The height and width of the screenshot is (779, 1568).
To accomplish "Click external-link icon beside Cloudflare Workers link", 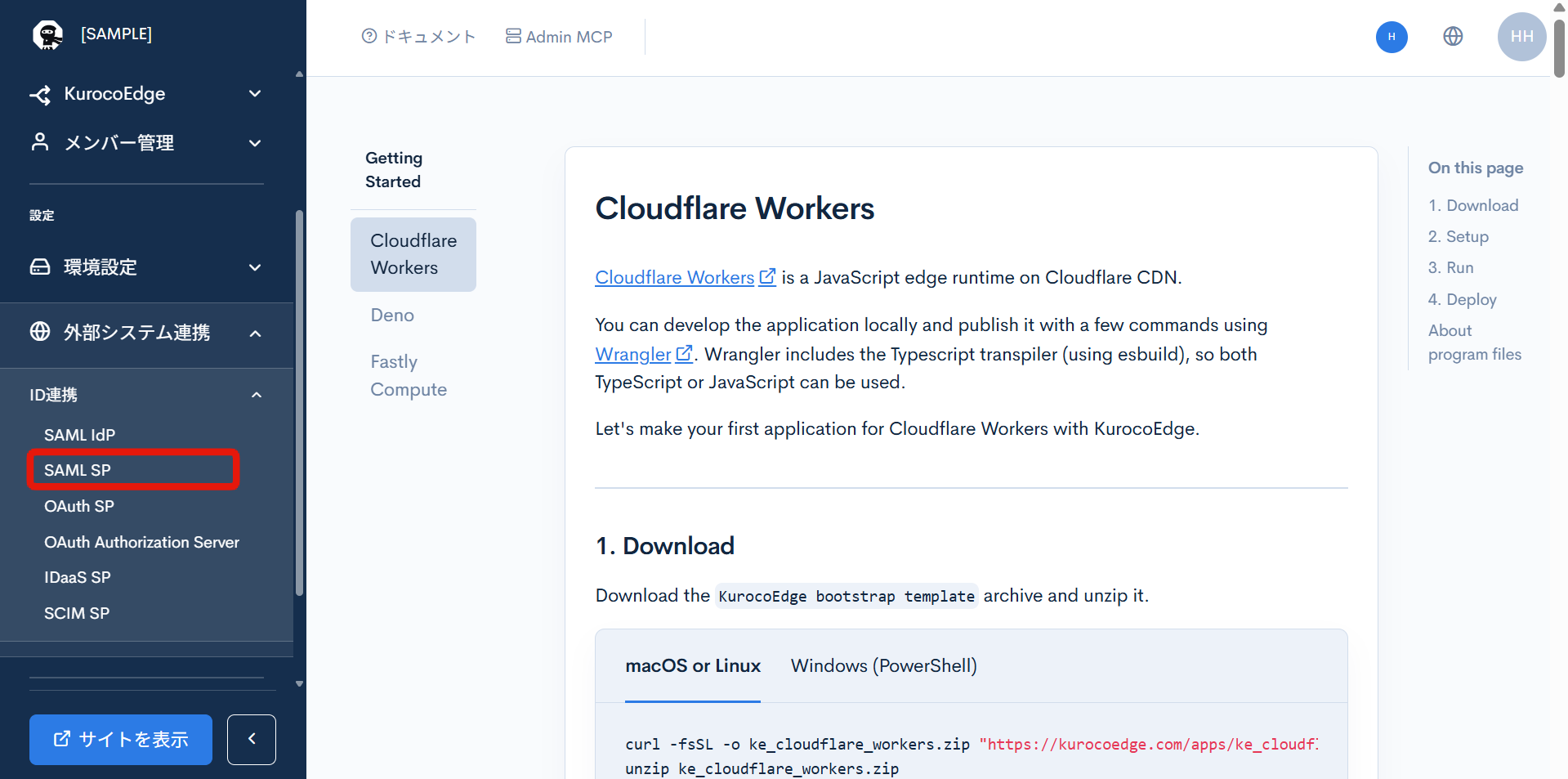I will (x=767, y=277).
